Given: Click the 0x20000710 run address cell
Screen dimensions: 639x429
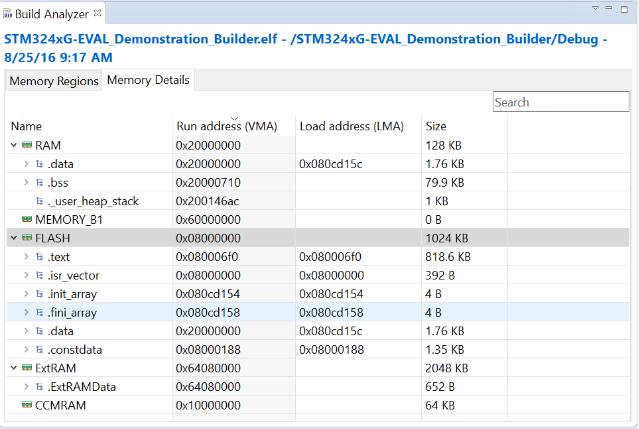Looking at the screenshot, I should pos(208,183).
